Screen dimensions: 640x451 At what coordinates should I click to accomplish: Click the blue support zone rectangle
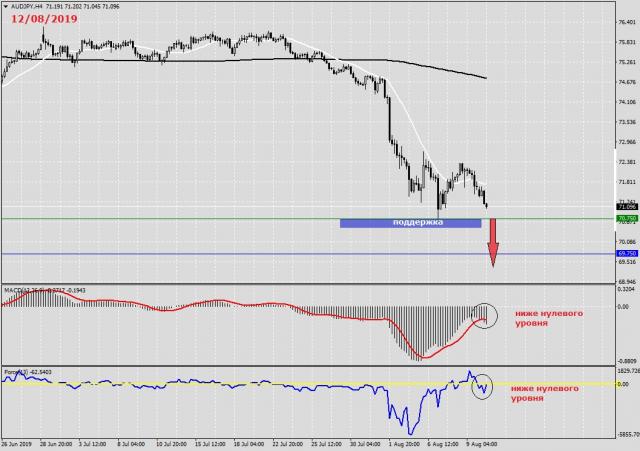point(410,222)
